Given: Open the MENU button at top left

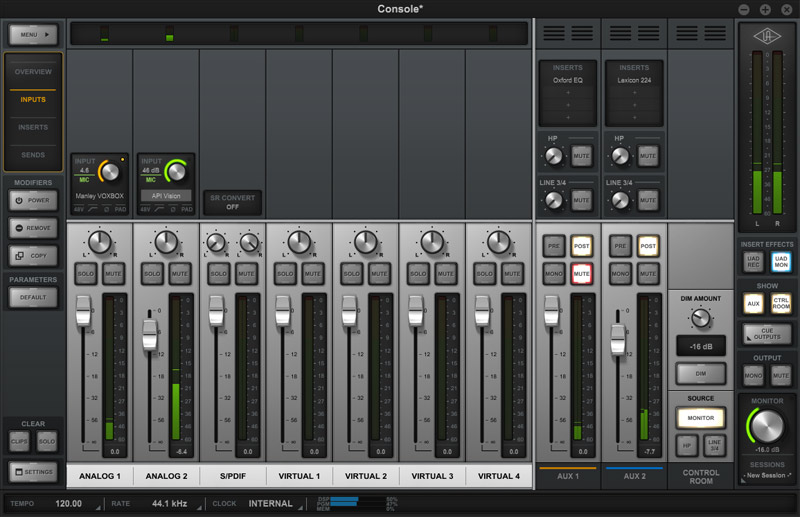Looking at the screenshot, I should tap(33, 35).
